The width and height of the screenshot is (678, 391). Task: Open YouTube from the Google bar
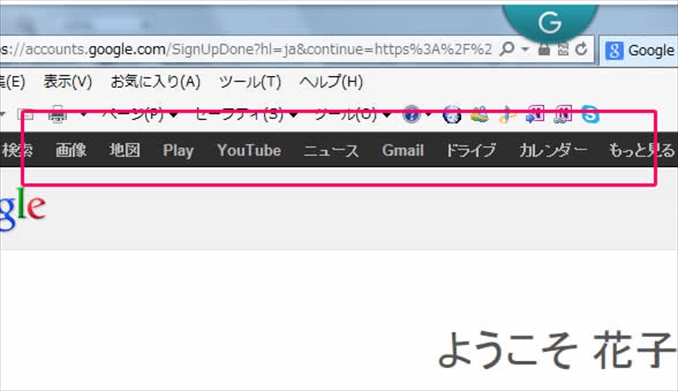[x=249, y=150]
